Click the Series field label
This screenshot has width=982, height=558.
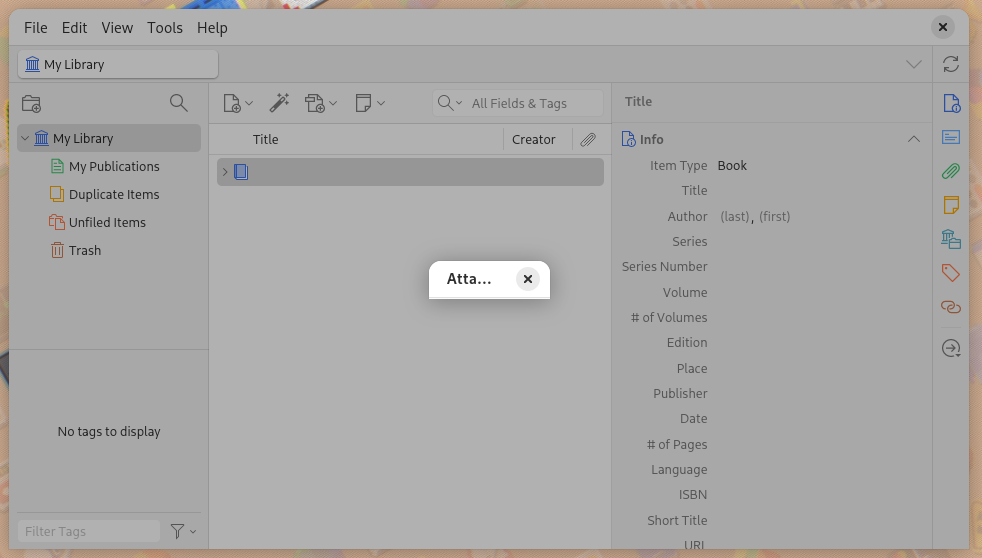[690, 242]
